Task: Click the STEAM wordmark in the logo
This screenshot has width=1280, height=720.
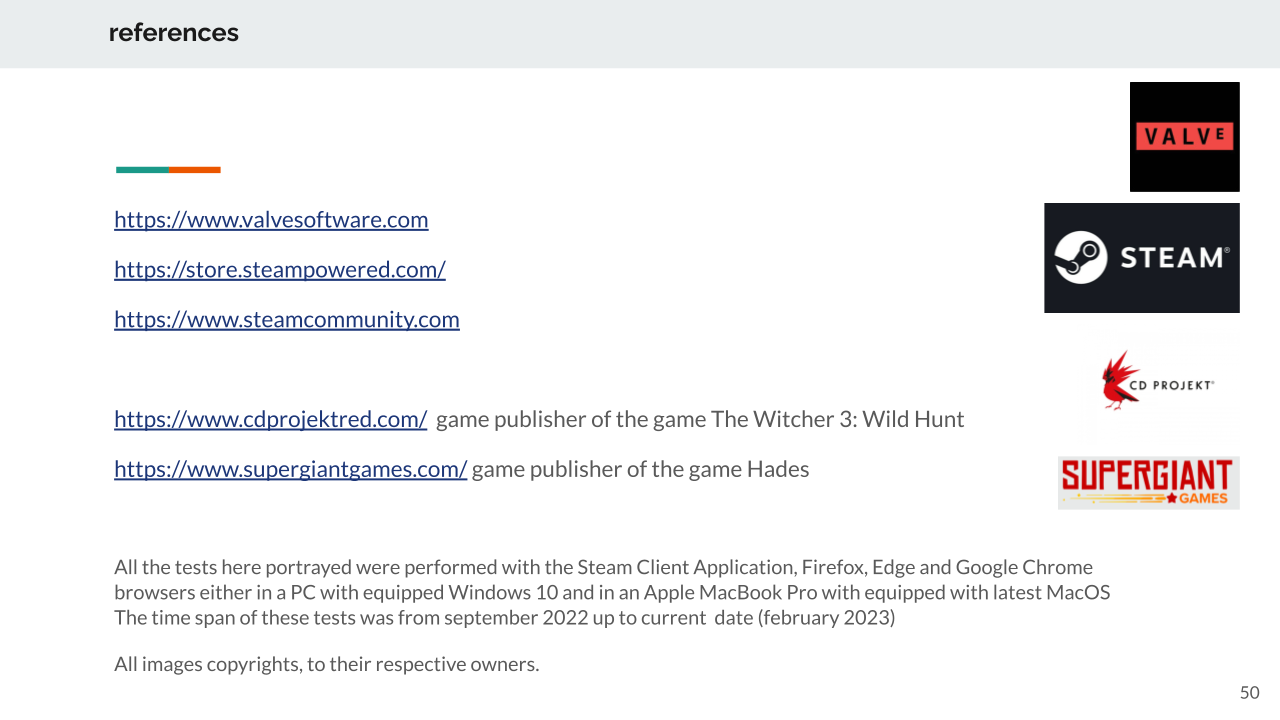Action: point(1173,258)
